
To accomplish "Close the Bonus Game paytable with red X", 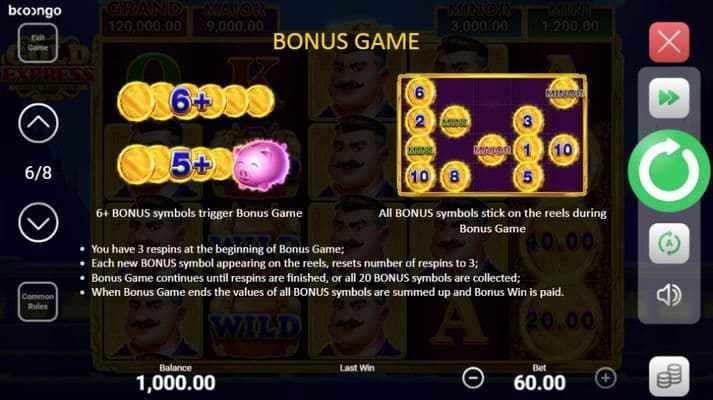I will pyautogui.click(x=669, y=42).
